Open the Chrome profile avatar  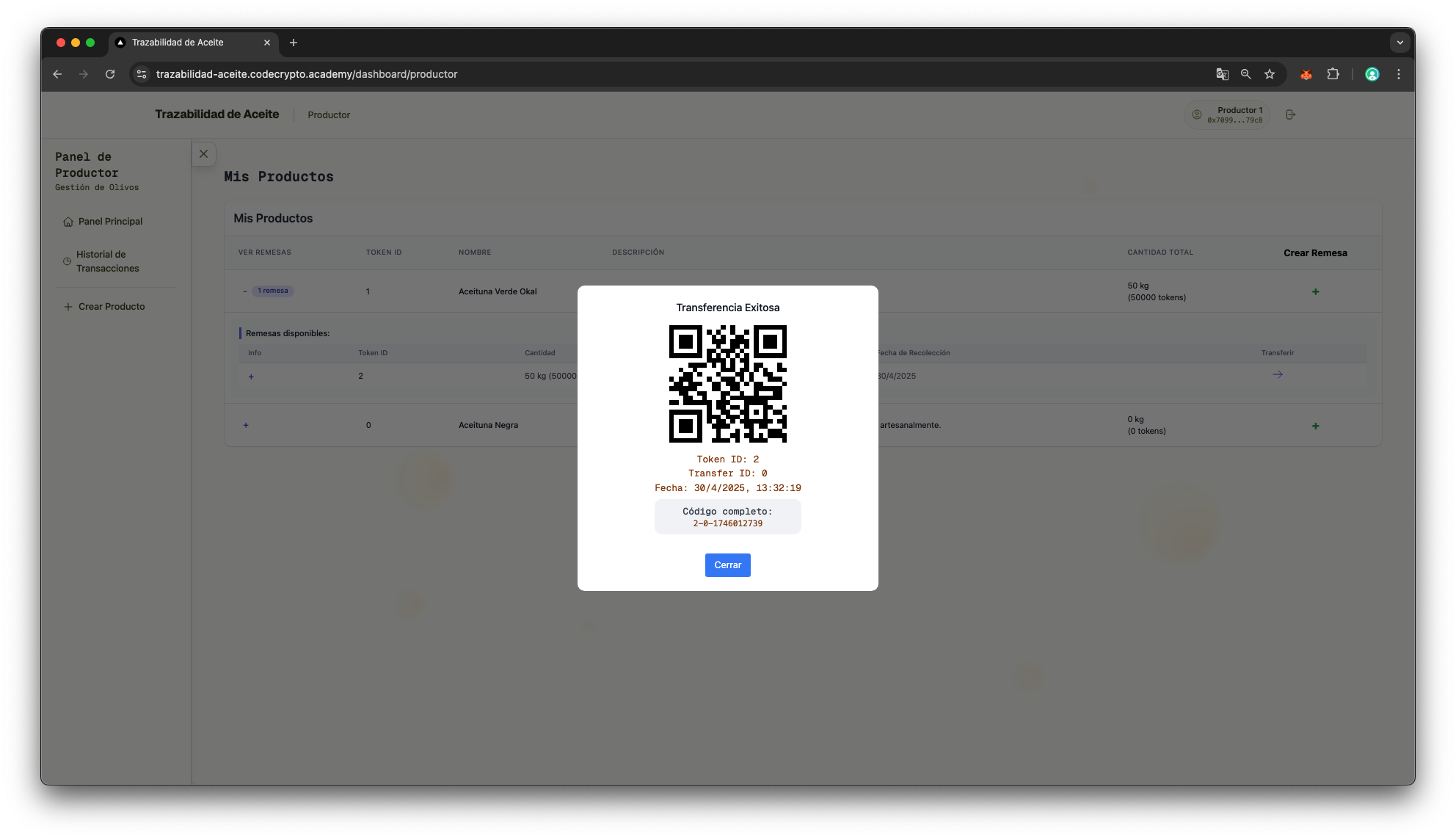1372,74
